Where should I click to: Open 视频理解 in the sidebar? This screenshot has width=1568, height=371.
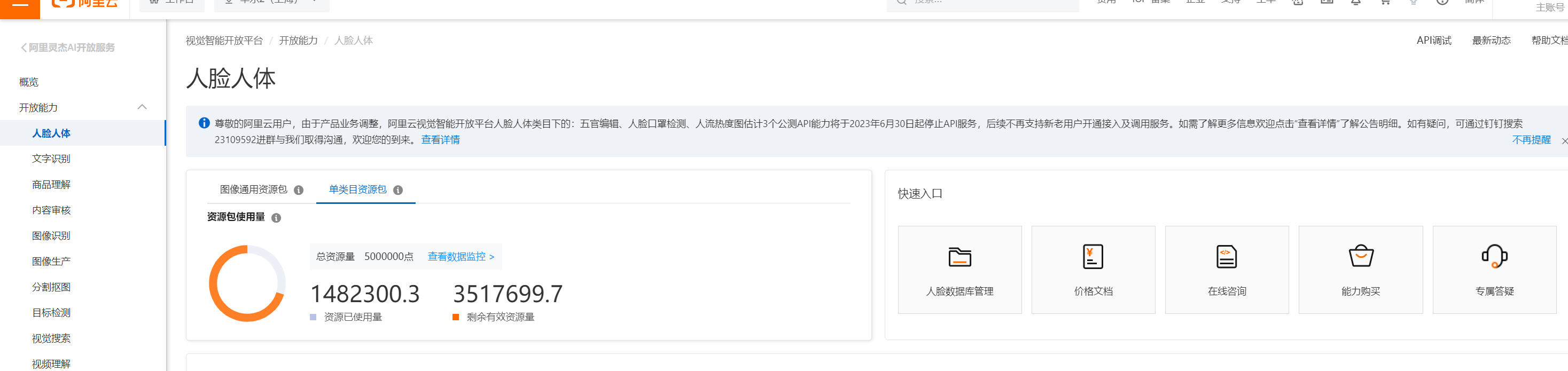51,364
